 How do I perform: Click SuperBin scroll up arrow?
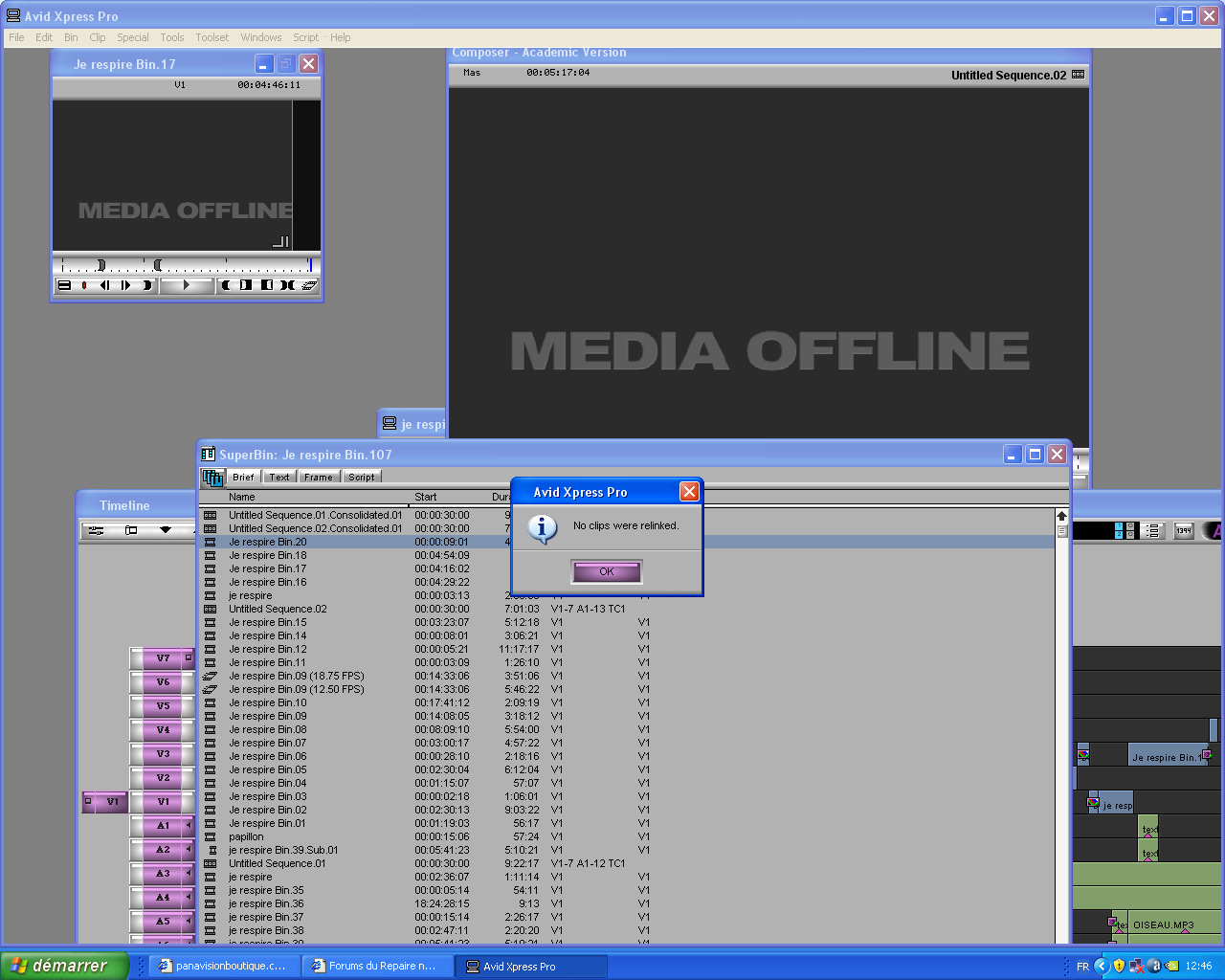(x=1061, y=516)
